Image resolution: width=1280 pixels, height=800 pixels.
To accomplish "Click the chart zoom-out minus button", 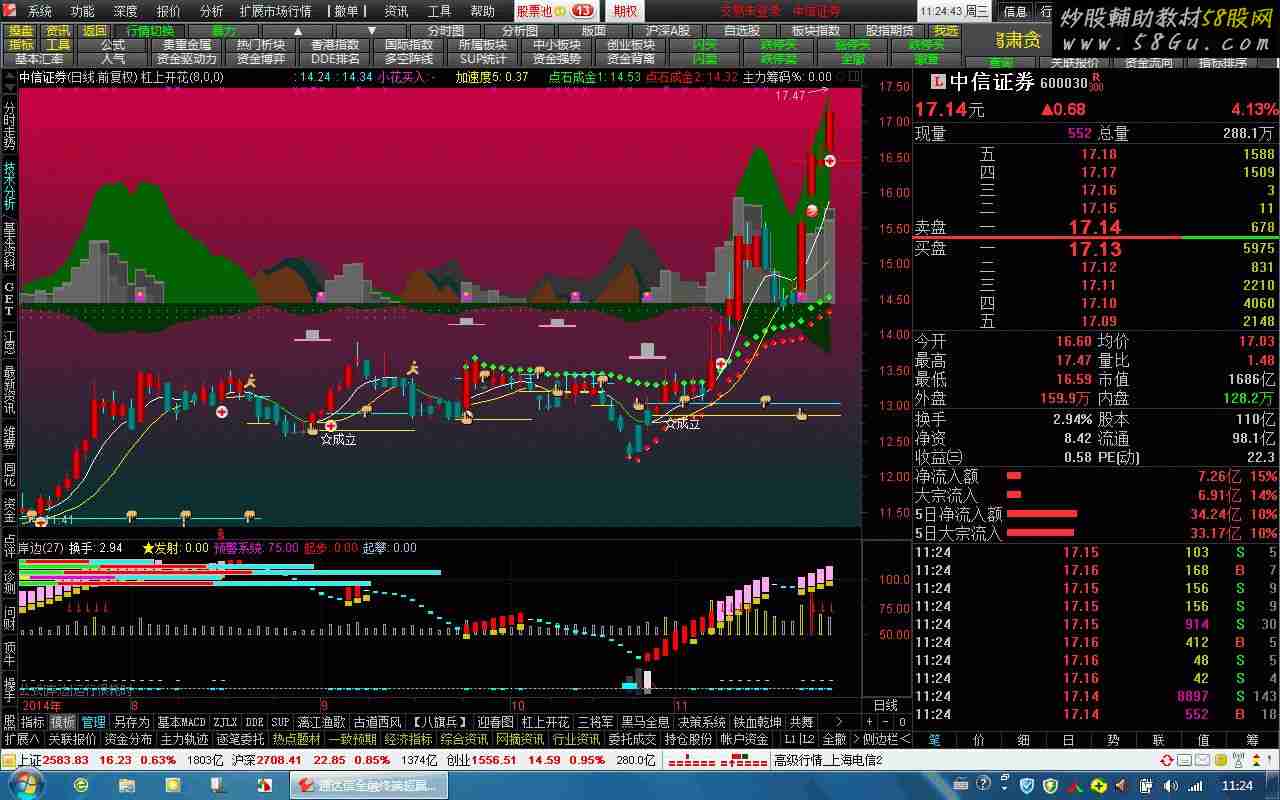I will pyautogui.click(x=886, y=721).
